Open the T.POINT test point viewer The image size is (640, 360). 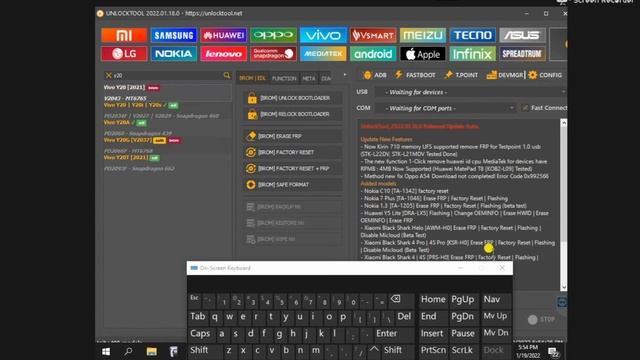[x=461, y=75]
